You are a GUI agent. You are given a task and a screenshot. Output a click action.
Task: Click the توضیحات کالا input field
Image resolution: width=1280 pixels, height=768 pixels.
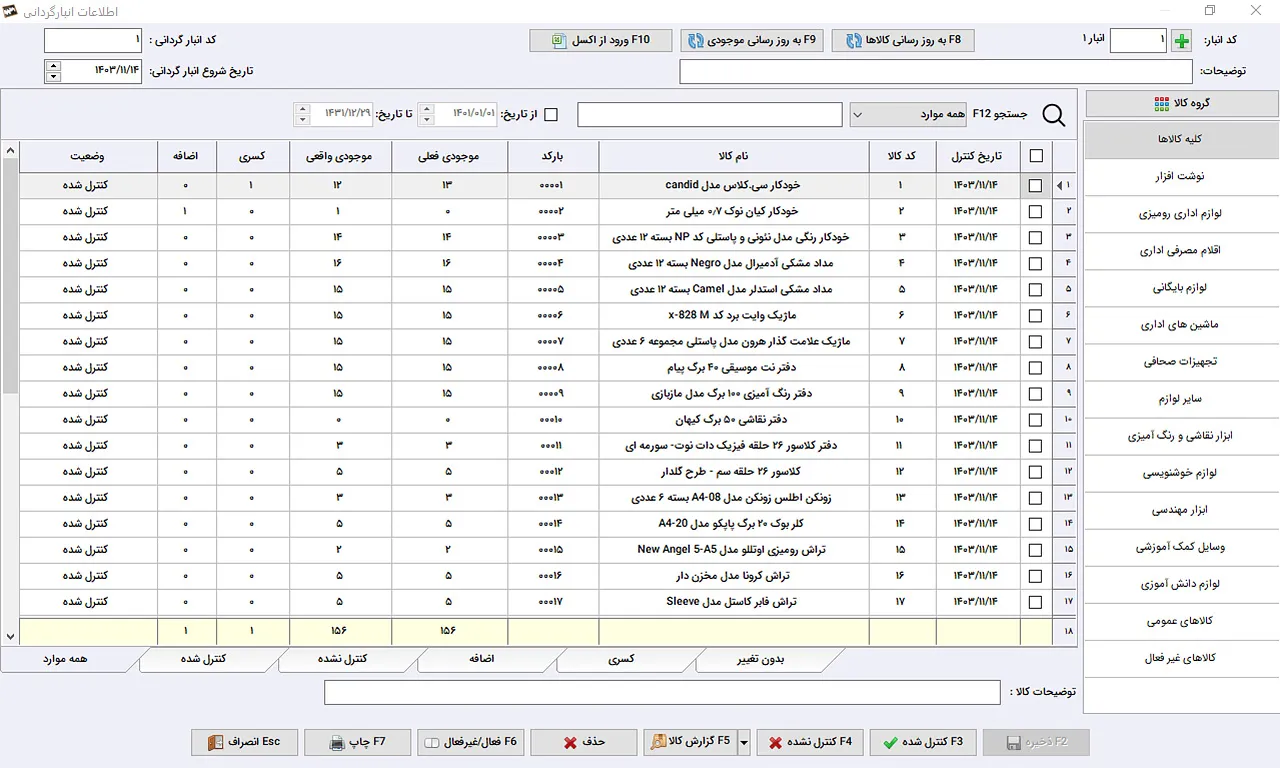pos(662,692)
